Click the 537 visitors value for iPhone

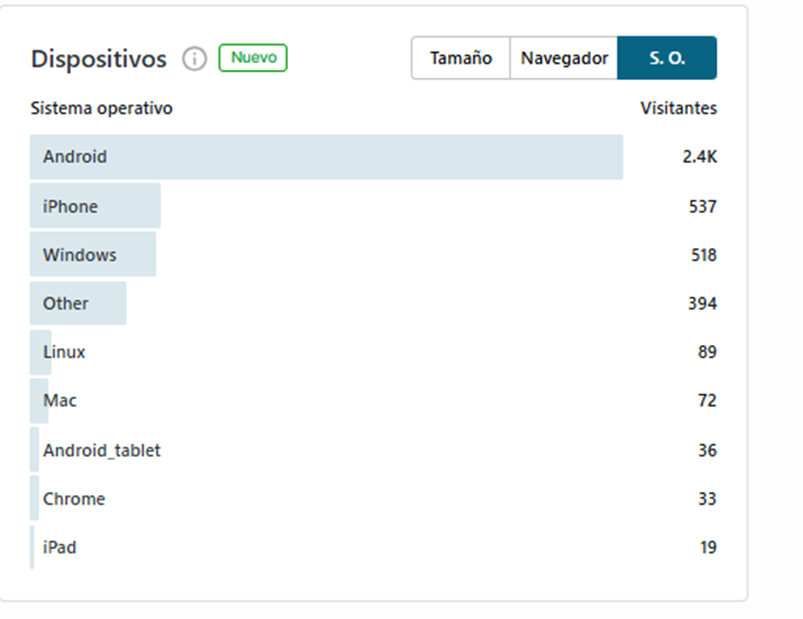(703, 206)
